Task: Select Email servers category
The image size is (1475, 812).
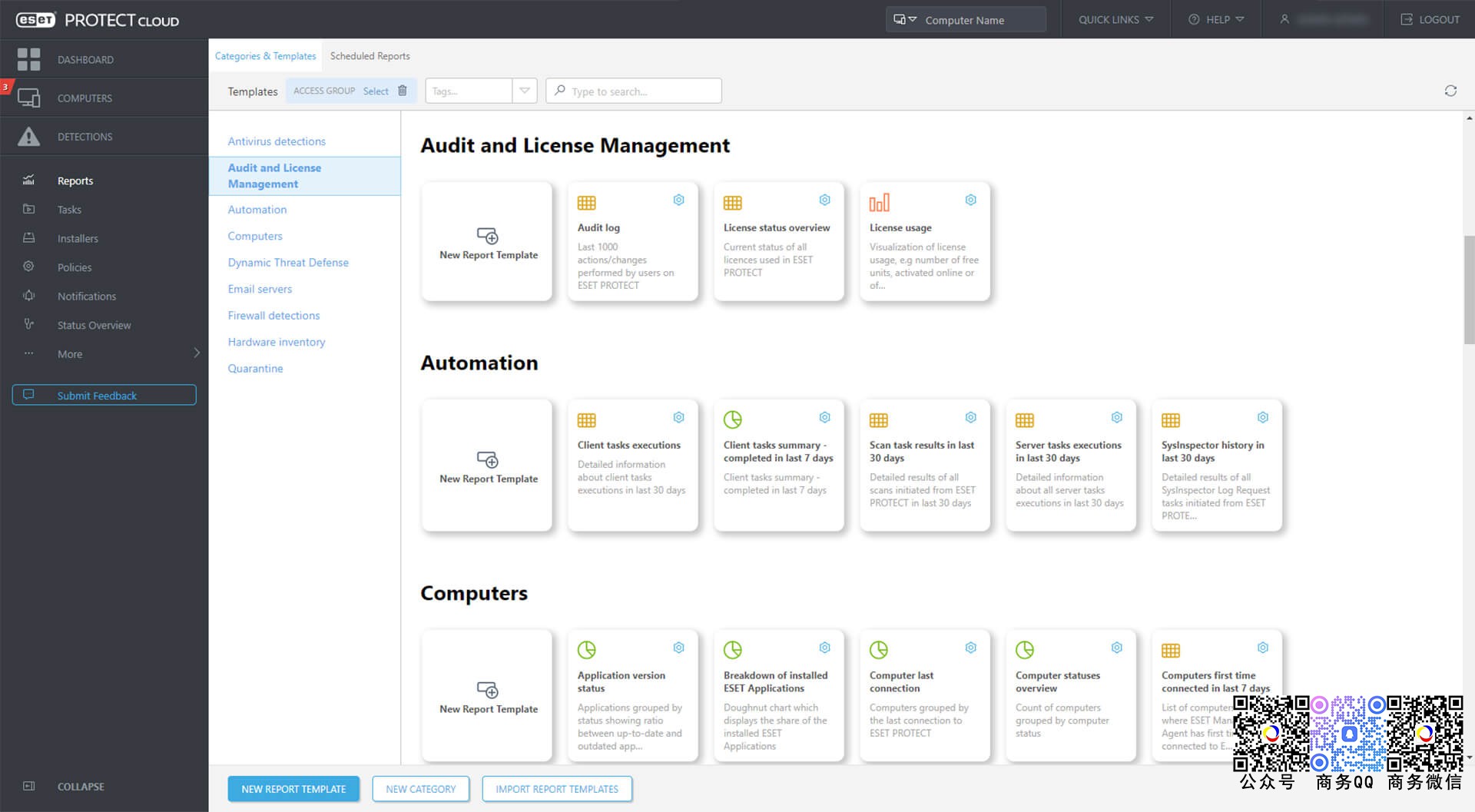Action: tap(260, 289)
